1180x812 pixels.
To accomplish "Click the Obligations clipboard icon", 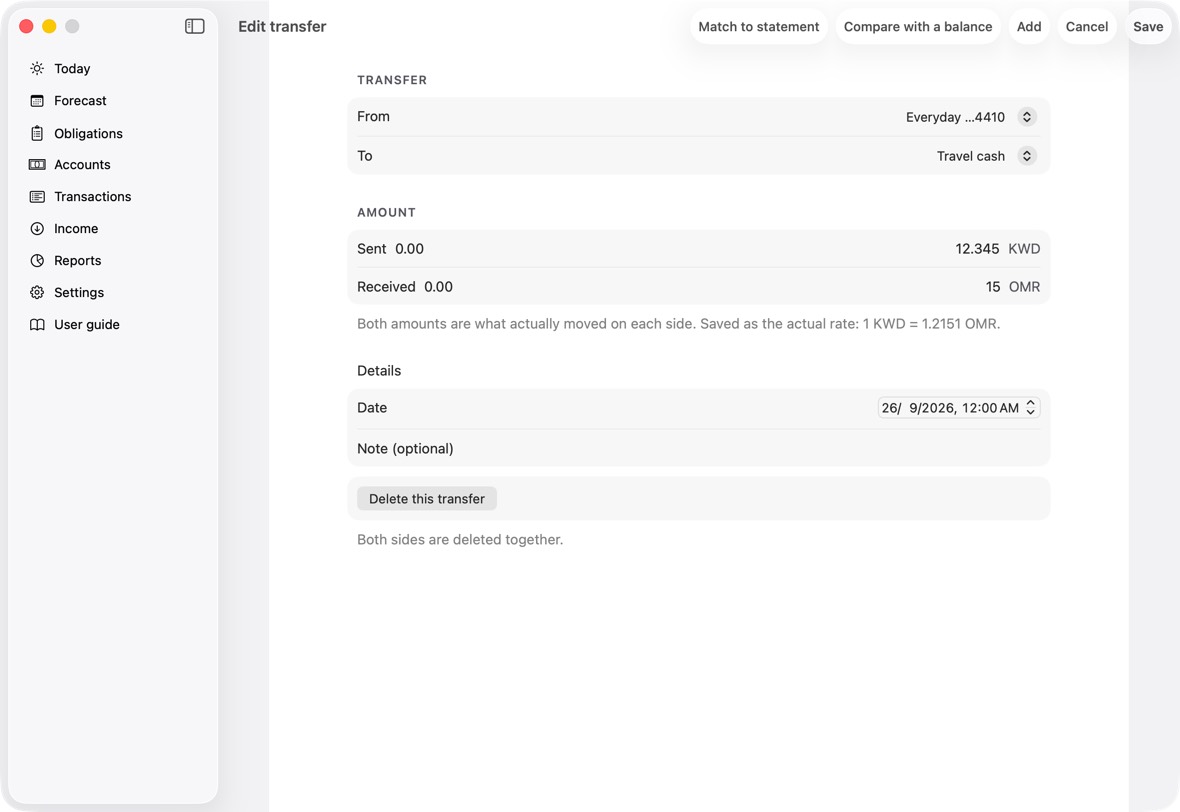I will pos(37,133).
